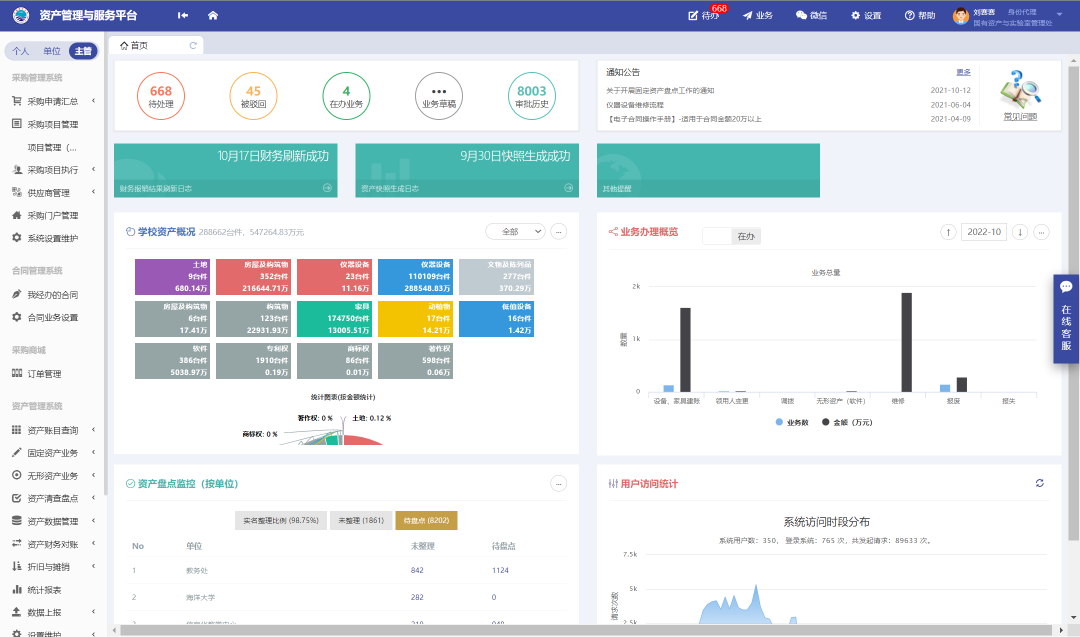Open 我经办的合同 in the sidebar
The height and width of the screenshot is (637, 1080).
(52, 295)
